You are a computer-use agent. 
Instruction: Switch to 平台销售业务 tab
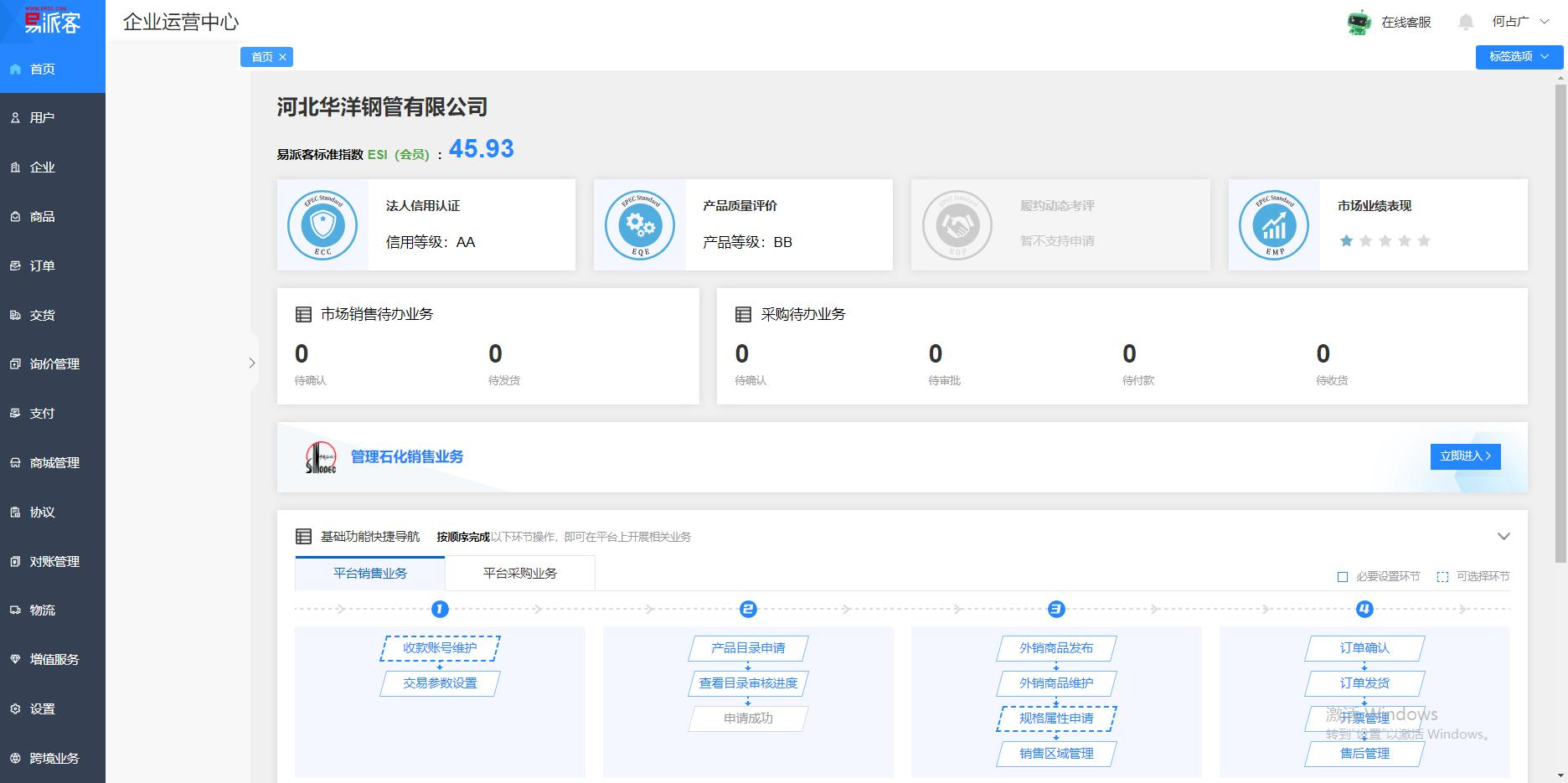tap(370, 574)
